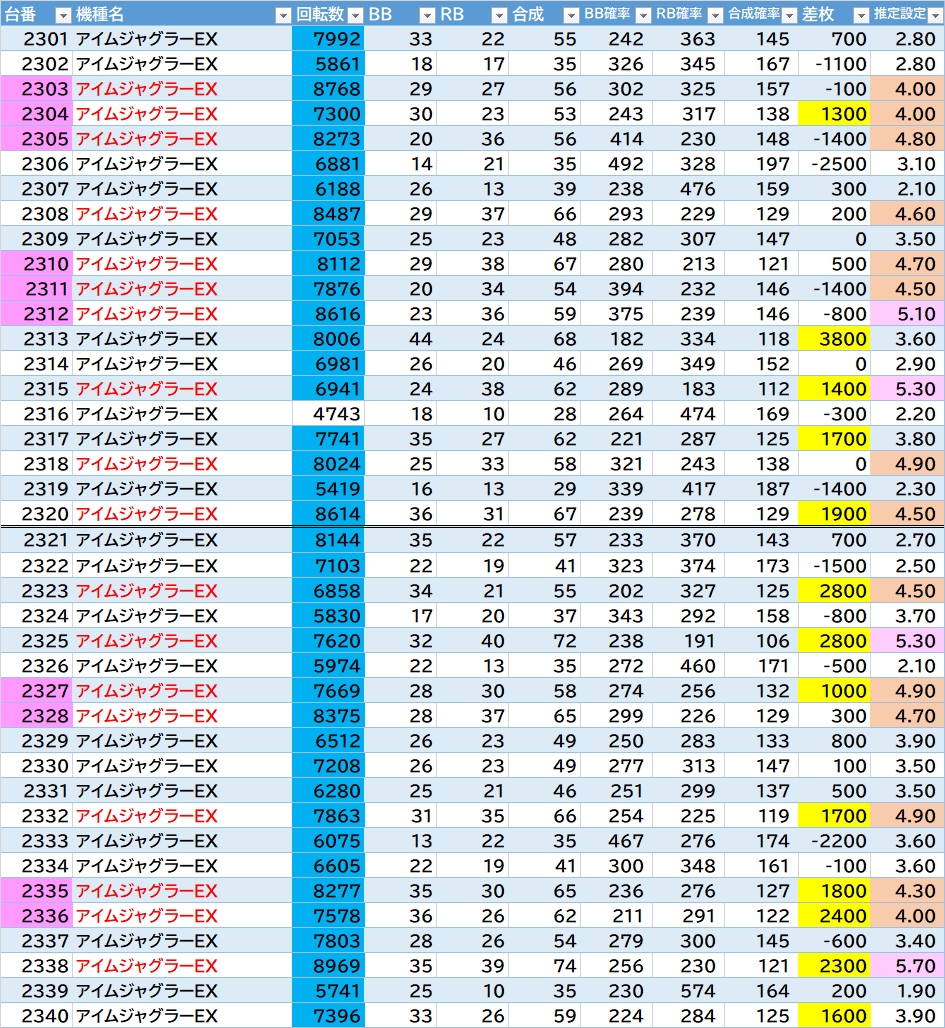The width and height of the screenshot is (945, 1028).
Task: Select pink-highlighted machine number 2305
Action: (36, 139)
